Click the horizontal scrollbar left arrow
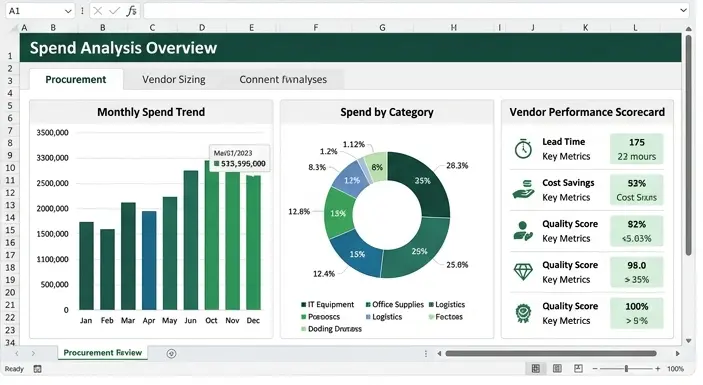 (439, 354)
